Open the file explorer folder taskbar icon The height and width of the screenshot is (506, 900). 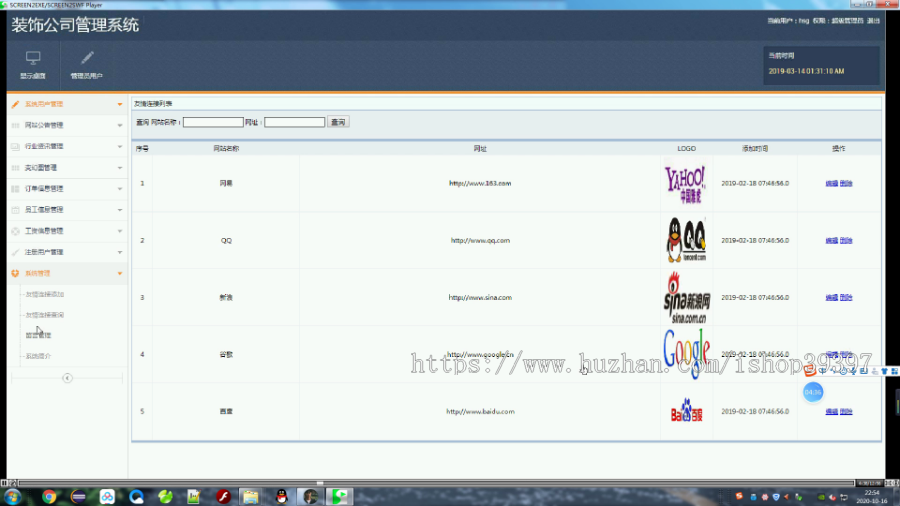tap(250, 496)
